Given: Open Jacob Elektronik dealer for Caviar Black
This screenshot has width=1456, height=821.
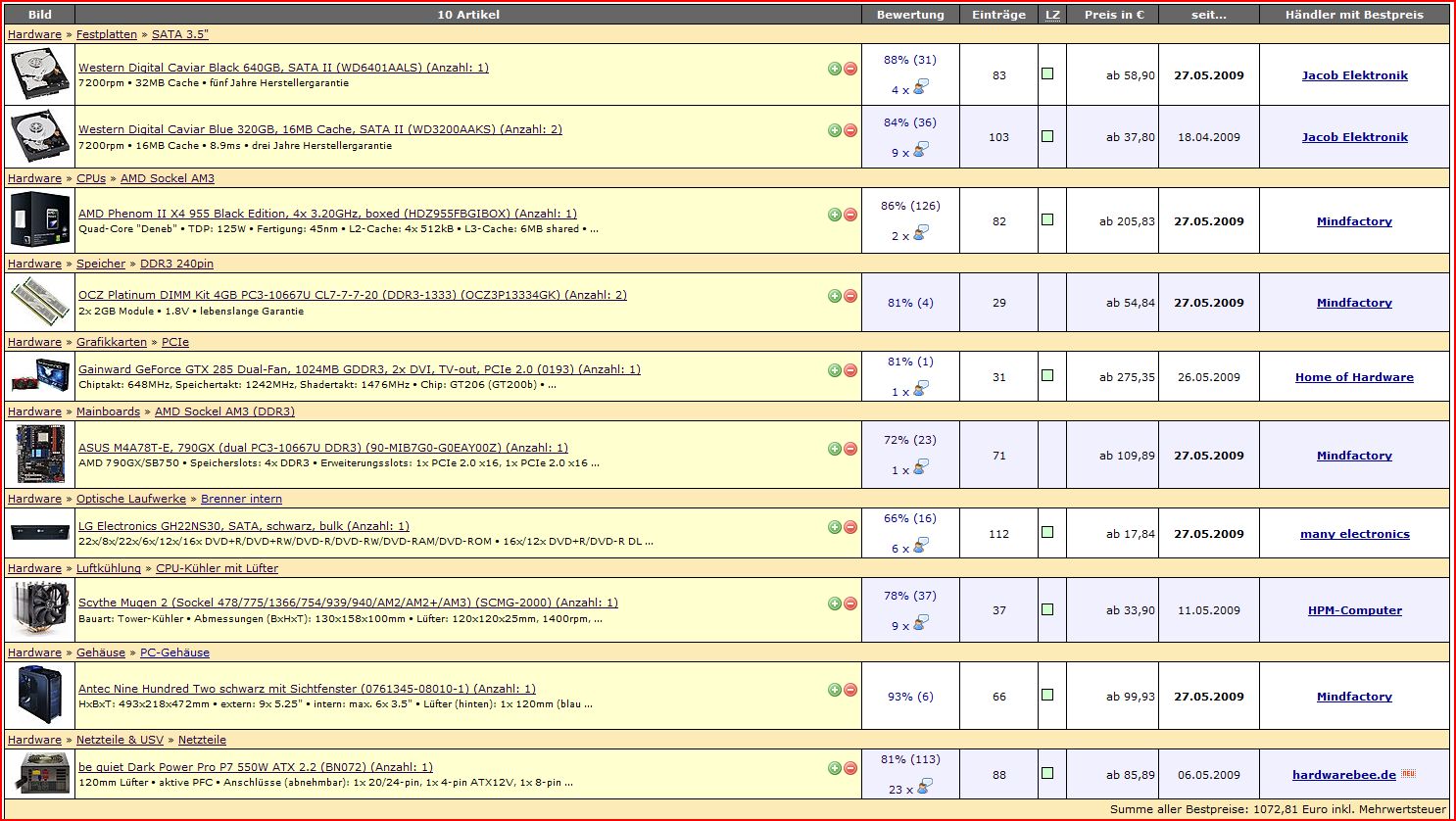Looking at the screenshot, I should pyautogui.click(x=1354, y=75).
